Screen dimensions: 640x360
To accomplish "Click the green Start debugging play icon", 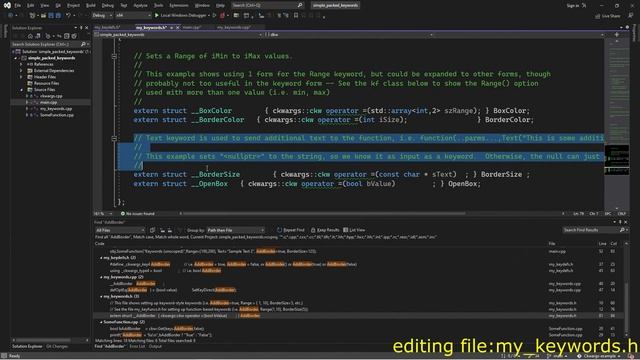I will [156, 16].
